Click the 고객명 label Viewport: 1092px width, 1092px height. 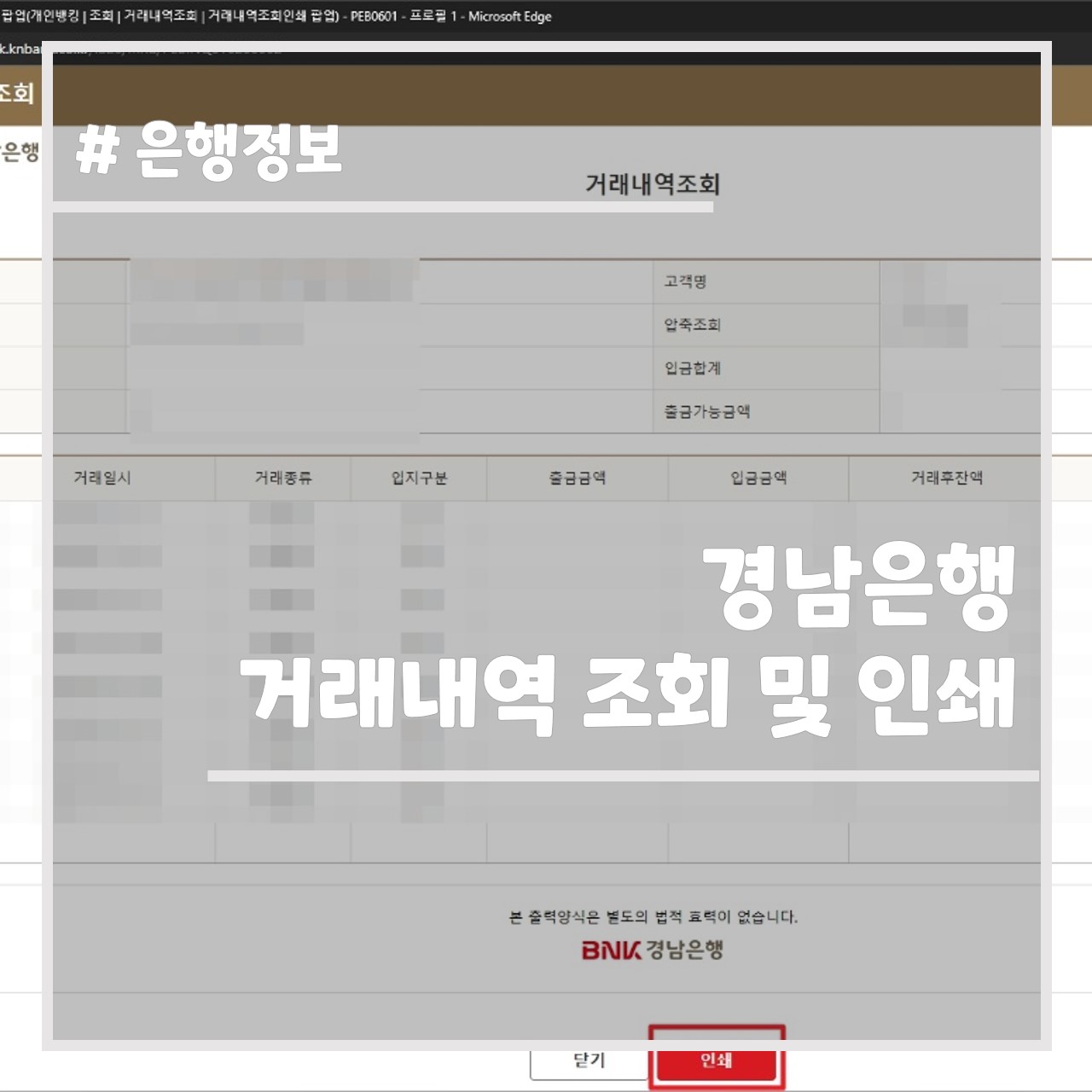(x=685, y=282)
